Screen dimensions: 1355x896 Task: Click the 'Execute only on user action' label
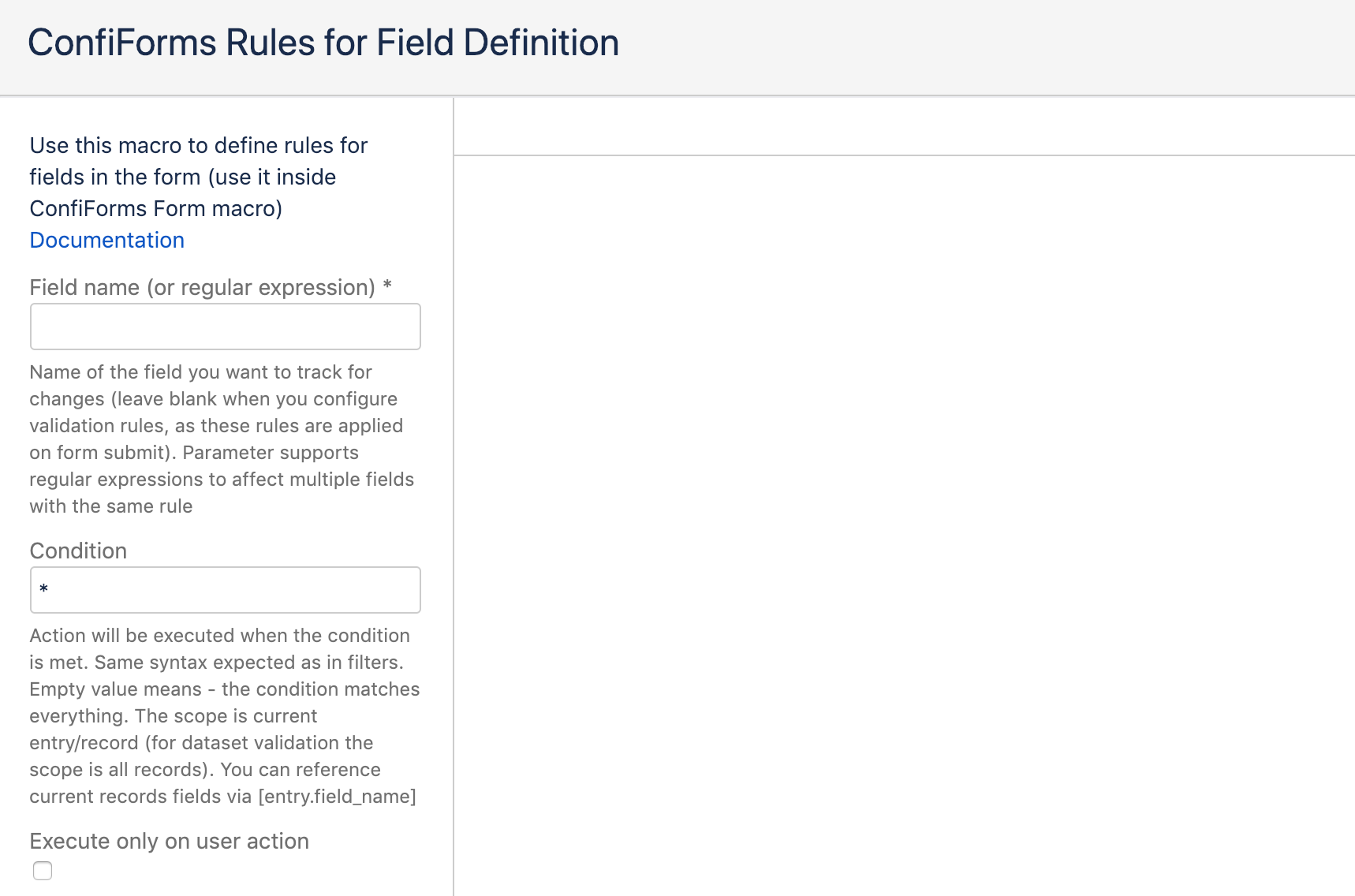(169, 842)
